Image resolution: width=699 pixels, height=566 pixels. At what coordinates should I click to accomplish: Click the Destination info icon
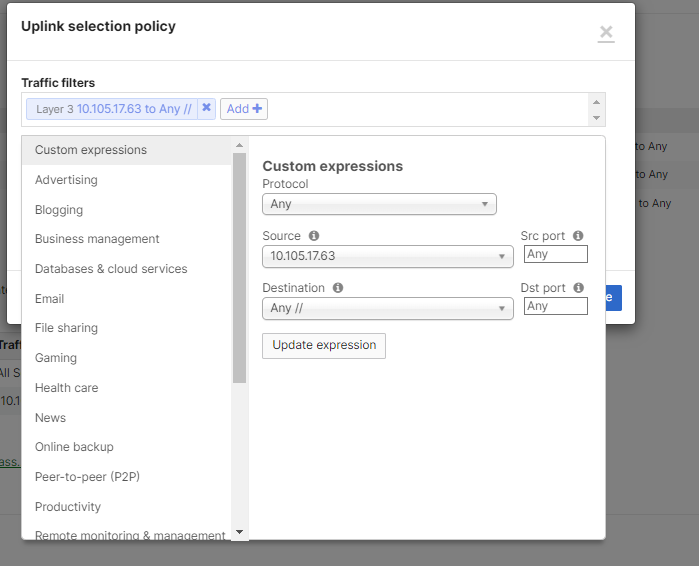338,288
